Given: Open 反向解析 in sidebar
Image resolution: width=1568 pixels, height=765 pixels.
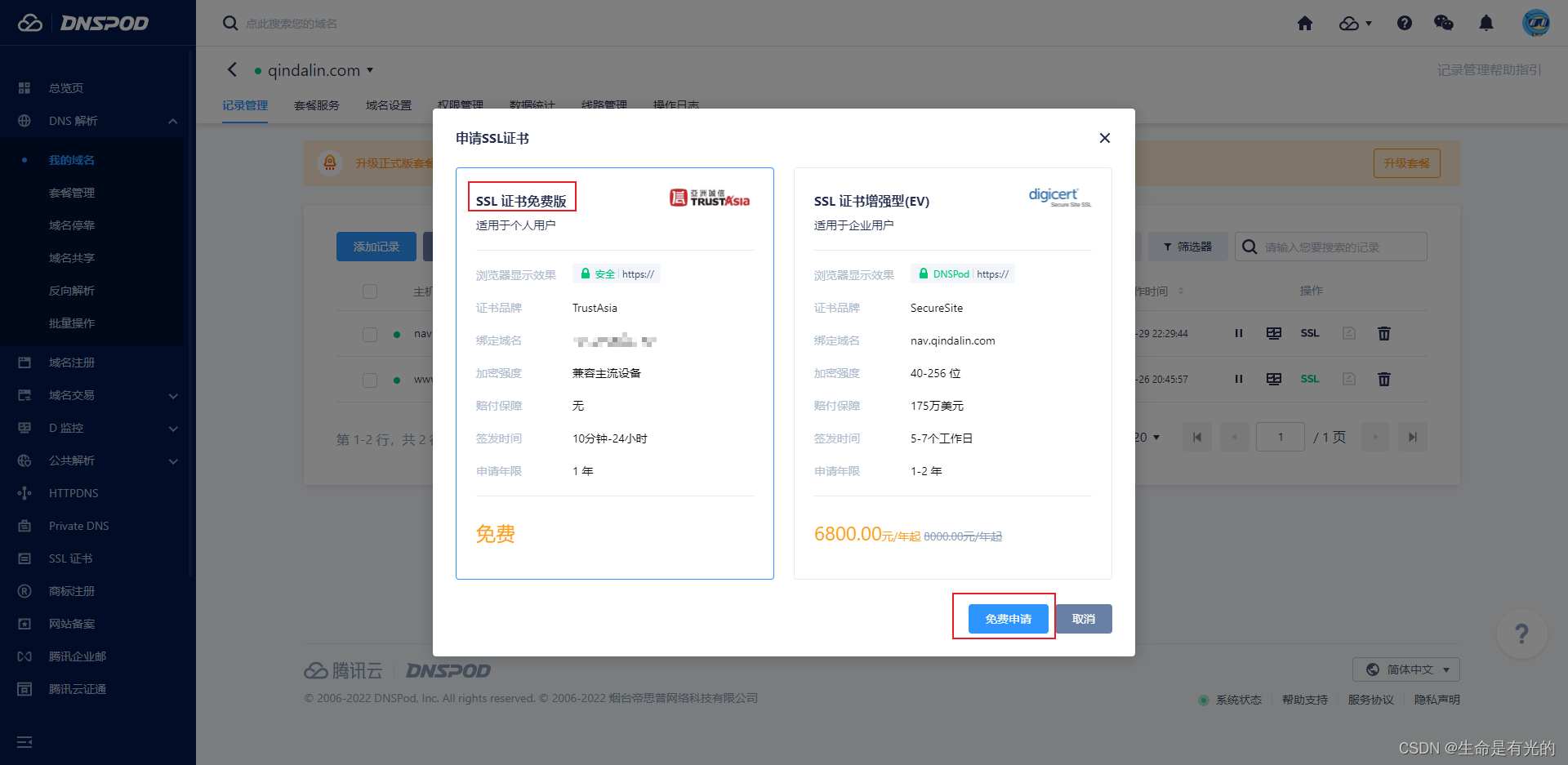Looking at the screenshot, I should (x=72, y=291).
